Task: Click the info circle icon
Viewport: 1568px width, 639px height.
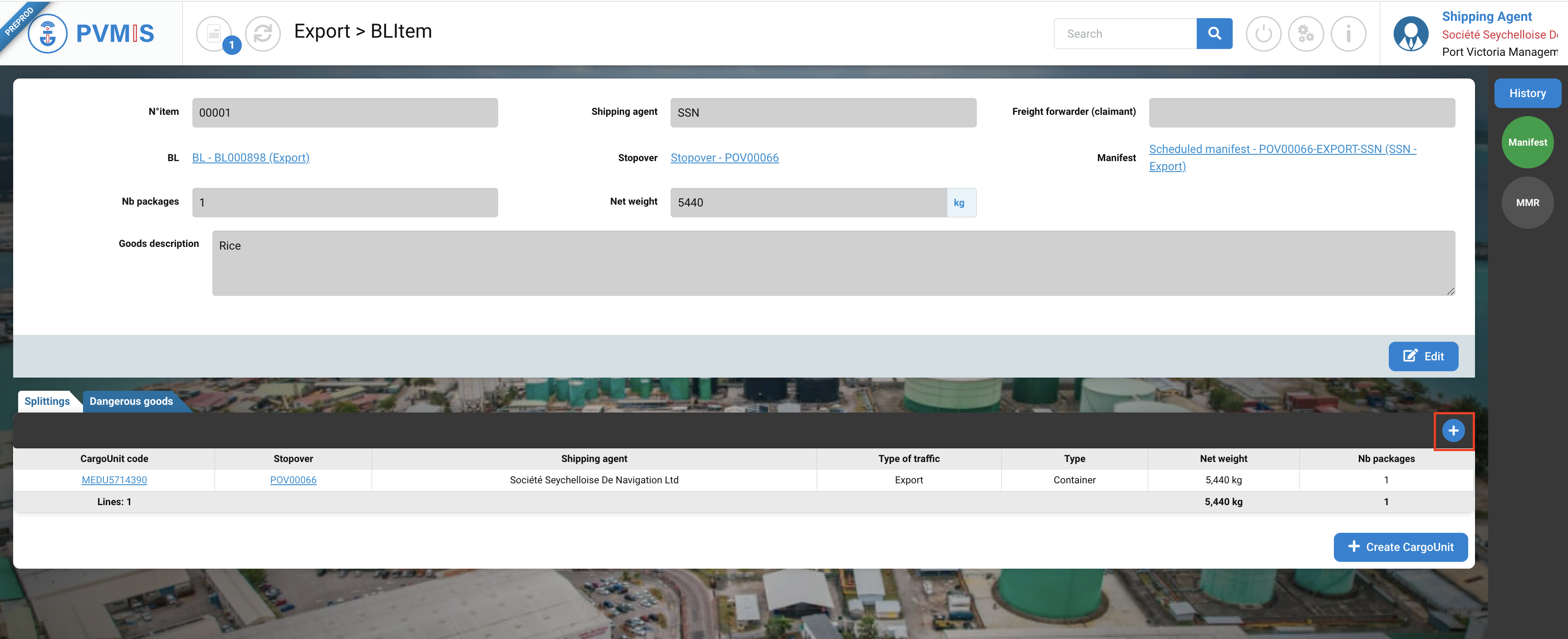Action: (x=1348, y=34)
